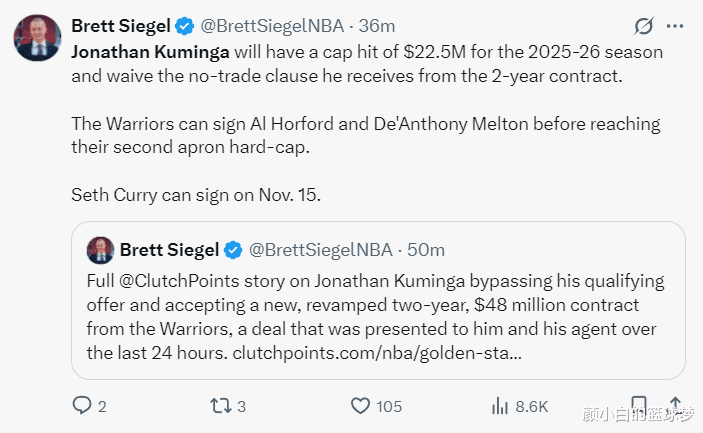This screenshot has width=703, height=433.
Task: Click the reply comment icon
Action: [82, 406]
